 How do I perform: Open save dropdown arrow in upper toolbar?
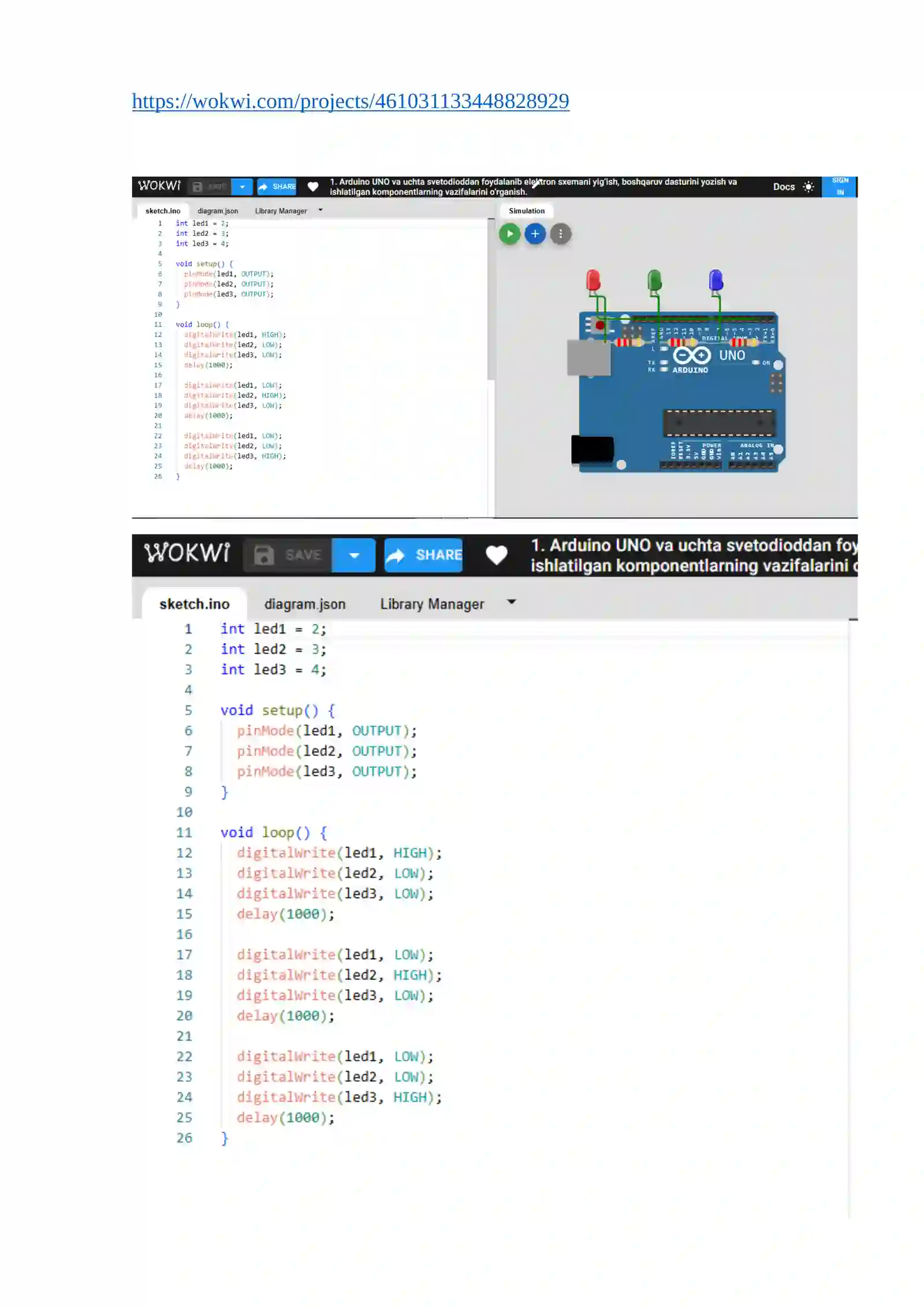(242, 187)
